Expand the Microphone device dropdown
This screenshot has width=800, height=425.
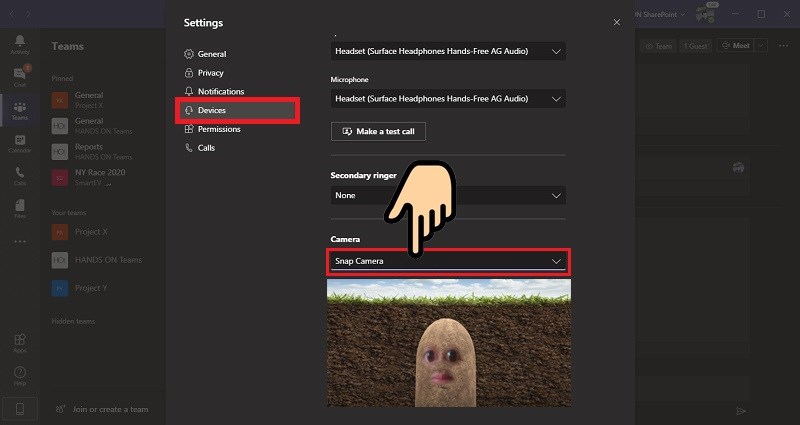tap(447, 99)
